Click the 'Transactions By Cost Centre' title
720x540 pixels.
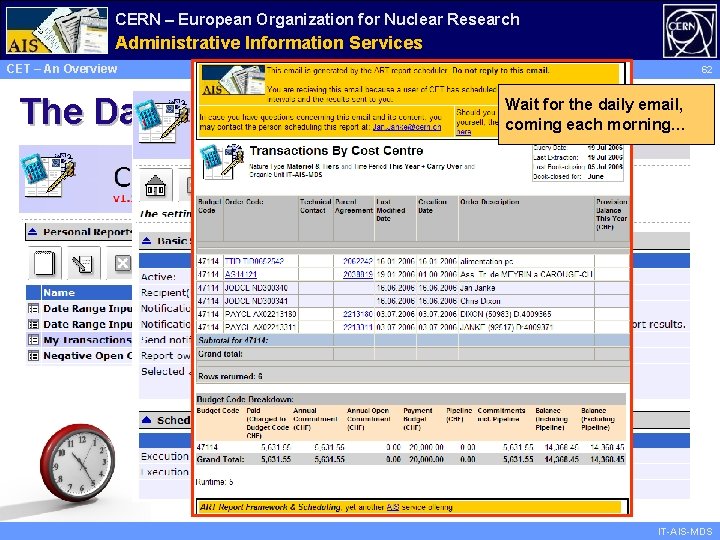336,151
